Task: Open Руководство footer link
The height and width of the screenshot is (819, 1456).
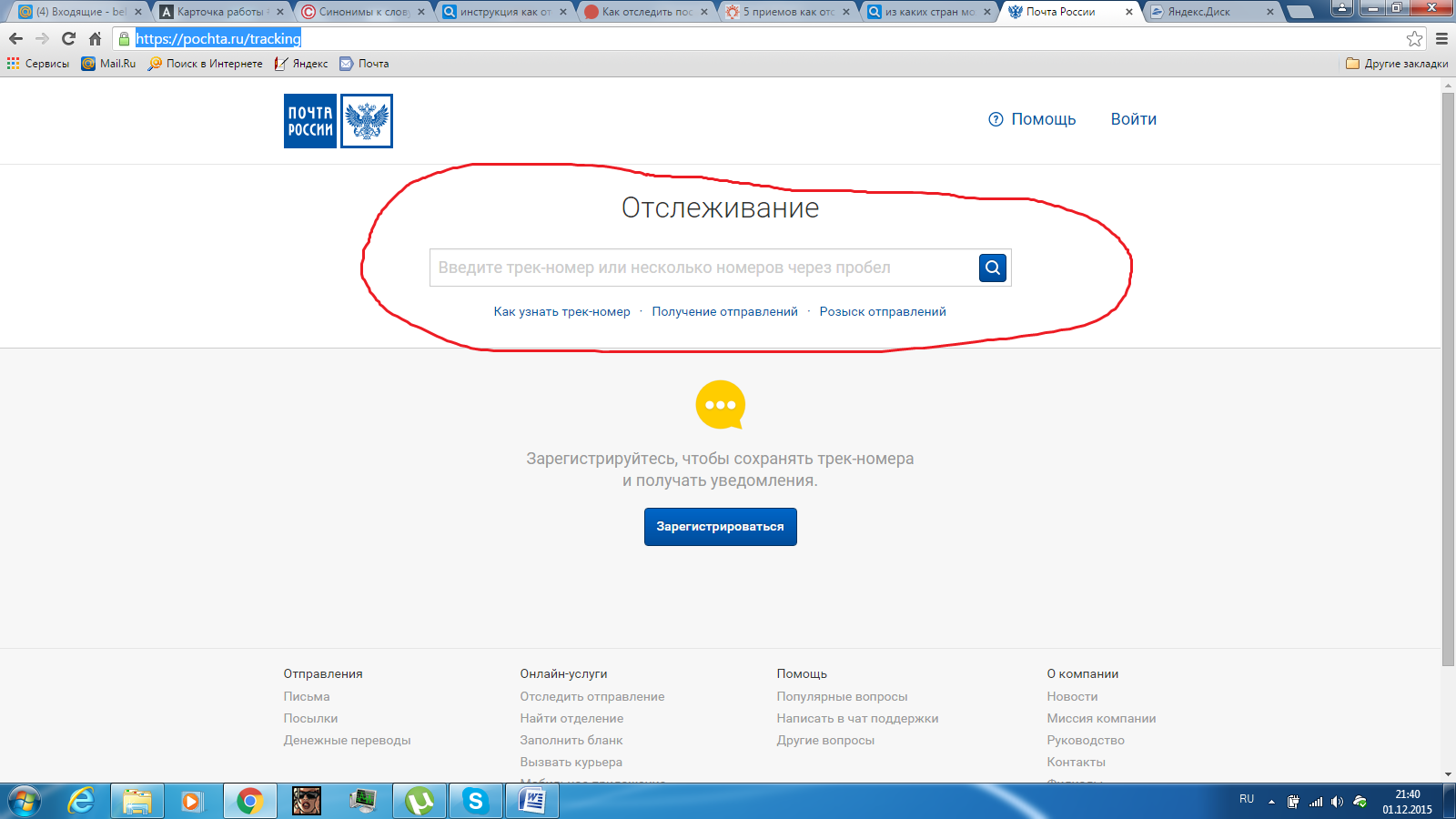Action: pyautogui.click(x=1086, y=740)
